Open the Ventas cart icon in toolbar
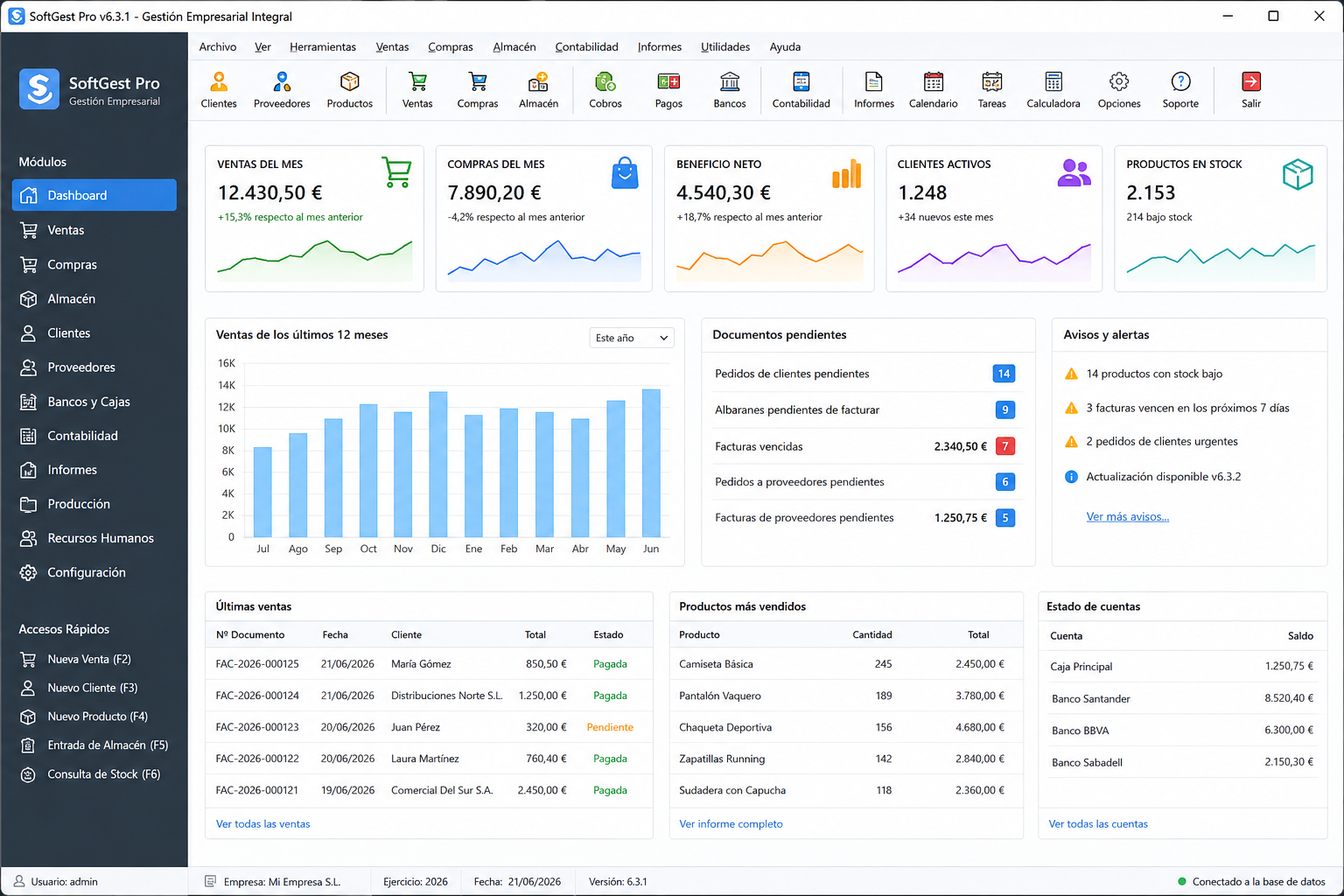This screenshot has height=896, width=1344. point(417,90)
